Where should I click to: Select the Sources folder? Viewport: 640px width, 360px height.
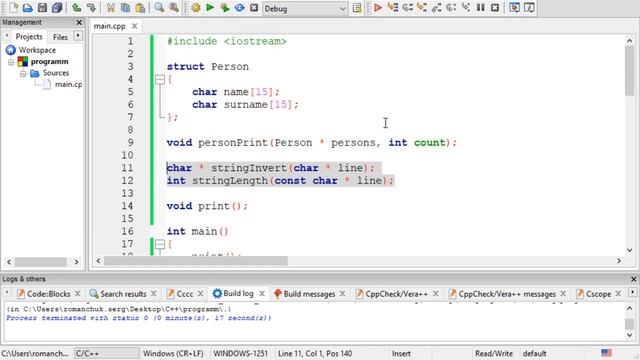click(x=56, y=73)
